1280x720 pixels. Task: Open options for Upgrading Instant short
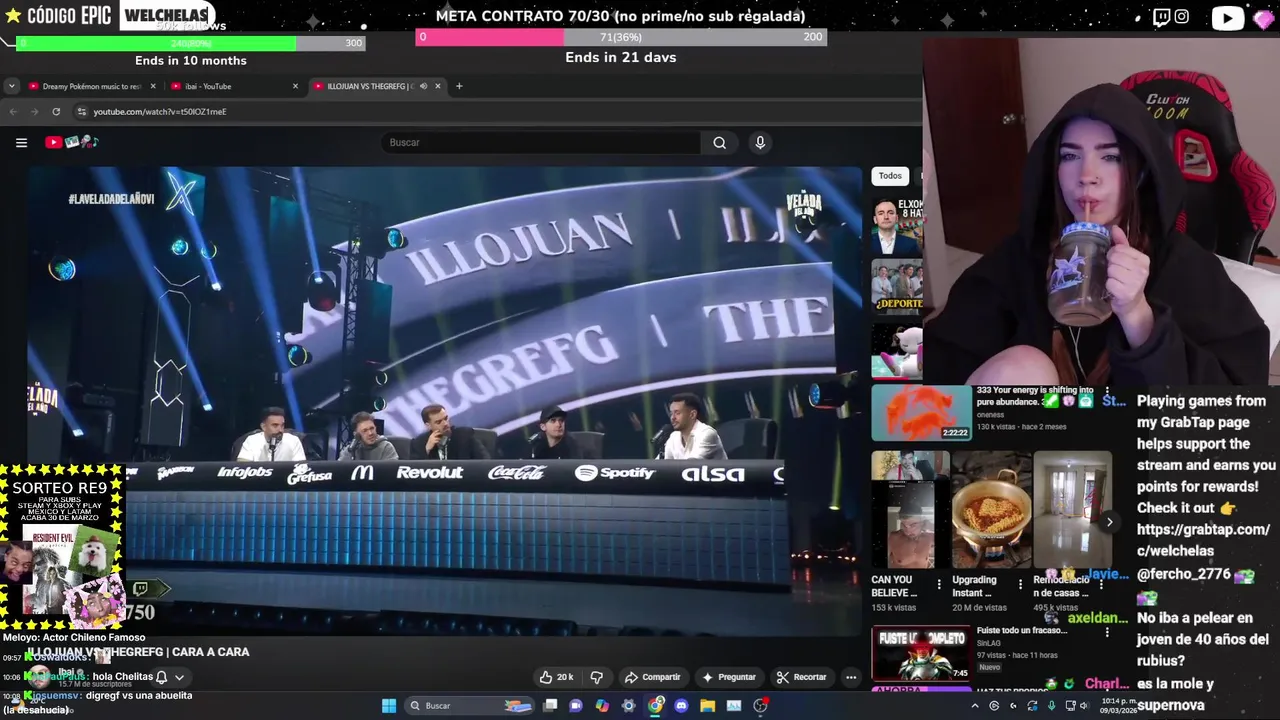click(x=1020, y=585)
